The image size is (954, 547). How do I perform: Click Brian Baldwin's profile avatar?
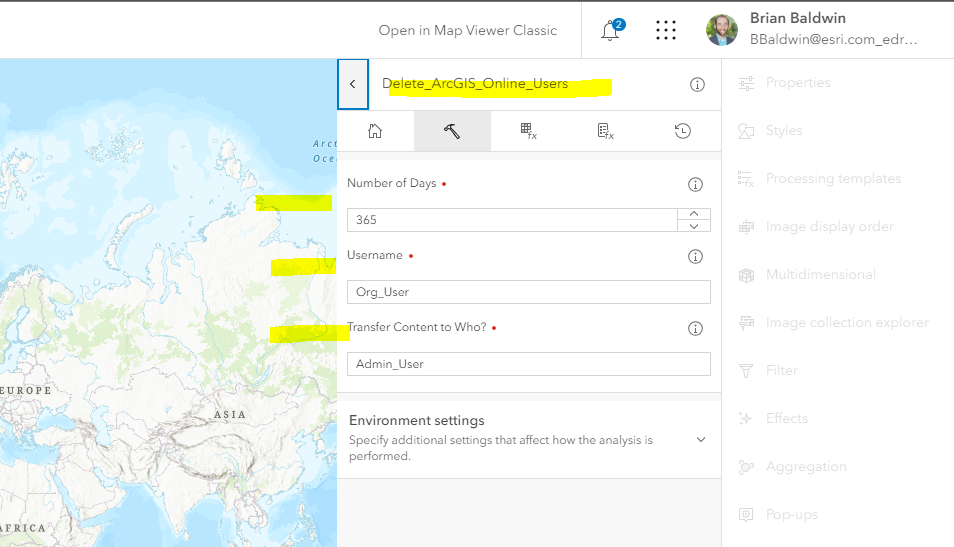pyautogui.click(x=722, y=30)
